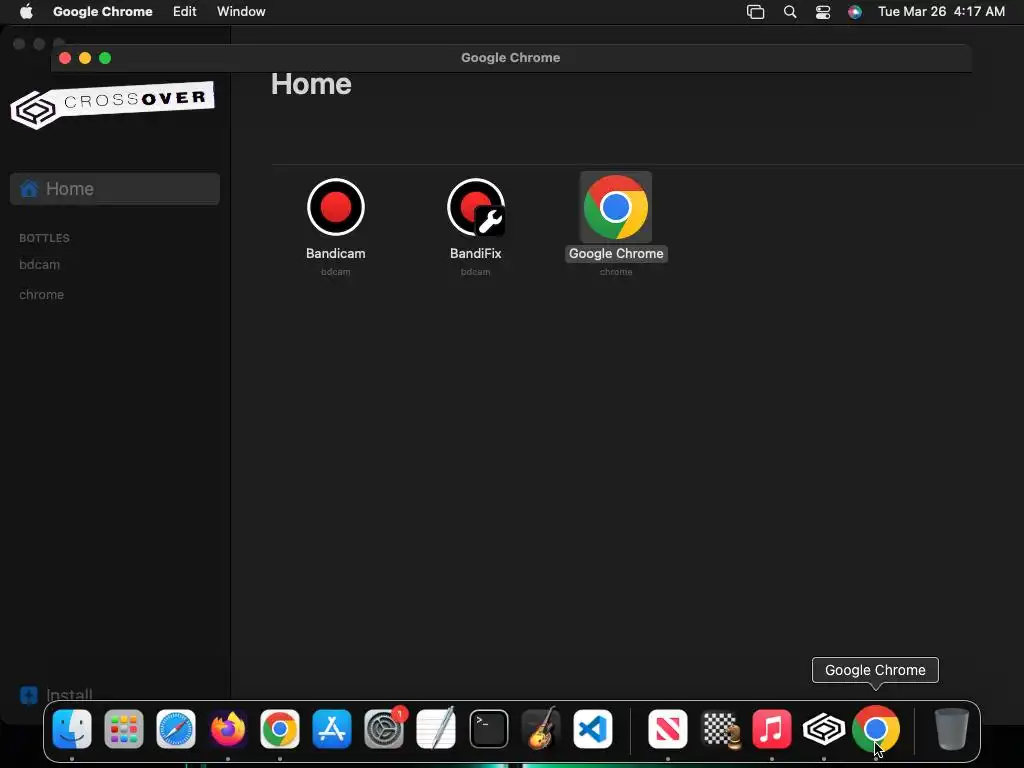Open News from the Dock
Image resolution: width=1024 pixels, height=768 pixels.
(667, 728)
